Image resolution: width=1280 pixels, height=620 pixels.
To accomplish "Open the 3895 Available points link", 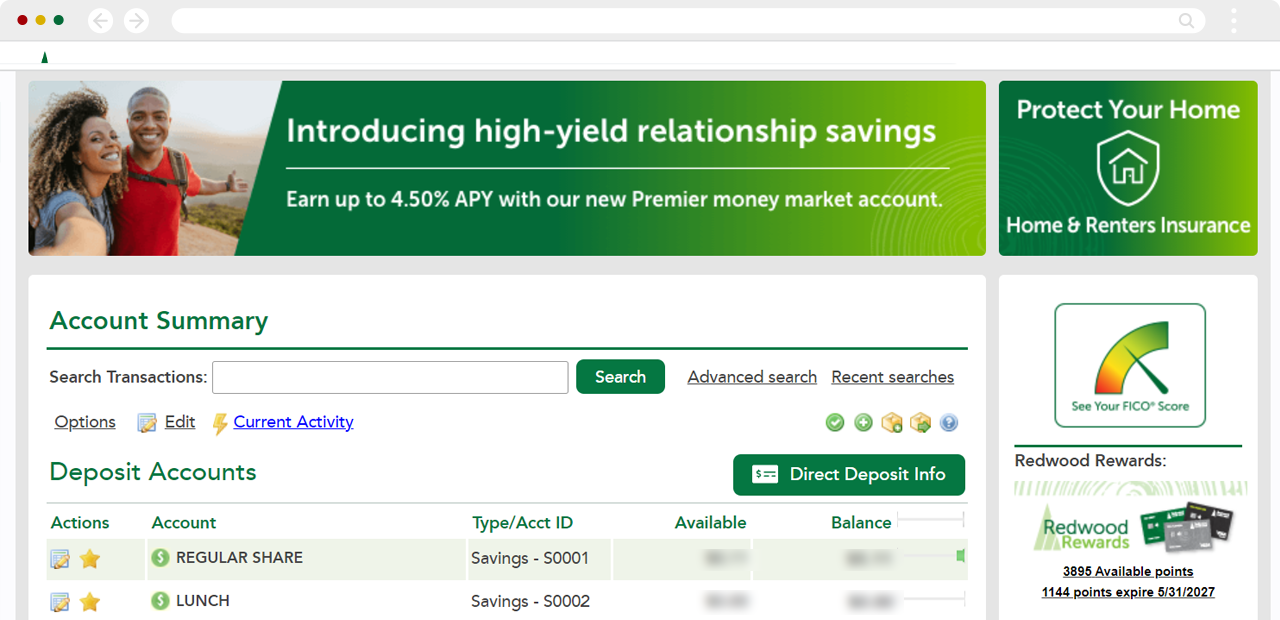I will point(1128,572).
